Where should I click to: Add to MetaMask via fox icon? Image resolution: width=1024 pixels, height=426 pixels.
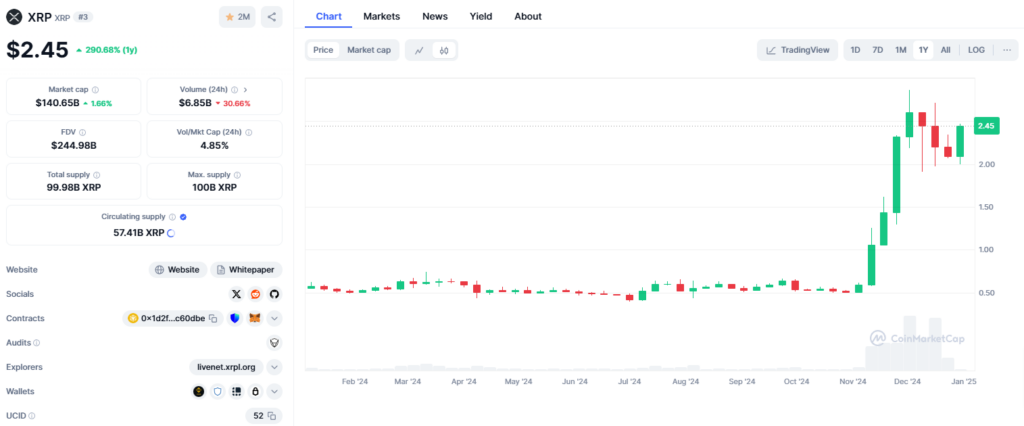point(255,318)
